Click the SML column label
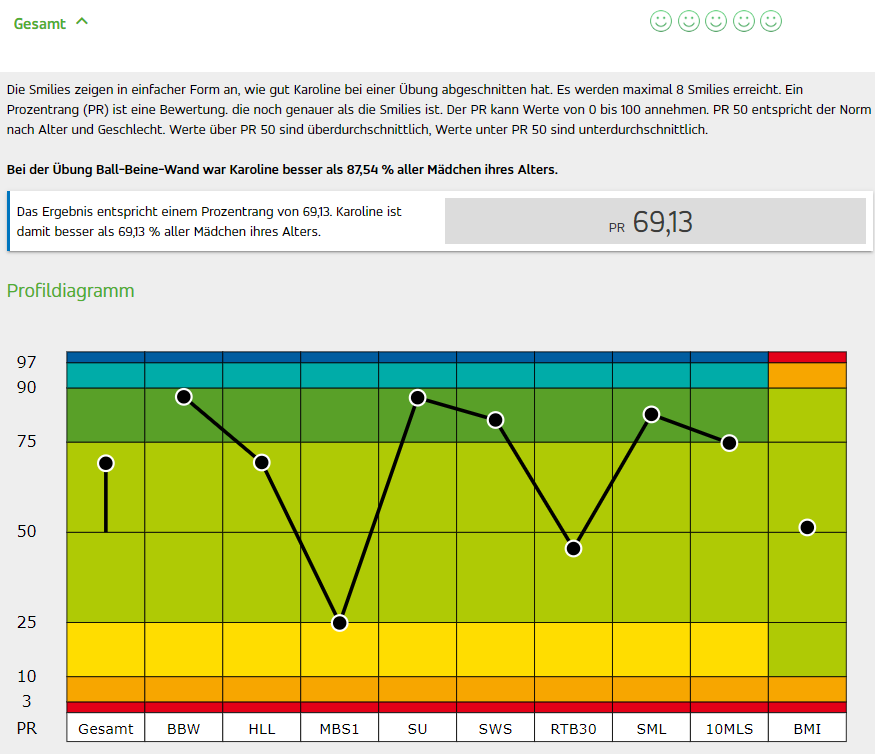Image resolution: width=875 pixels, height=754 pixels. tap(652, 728)
